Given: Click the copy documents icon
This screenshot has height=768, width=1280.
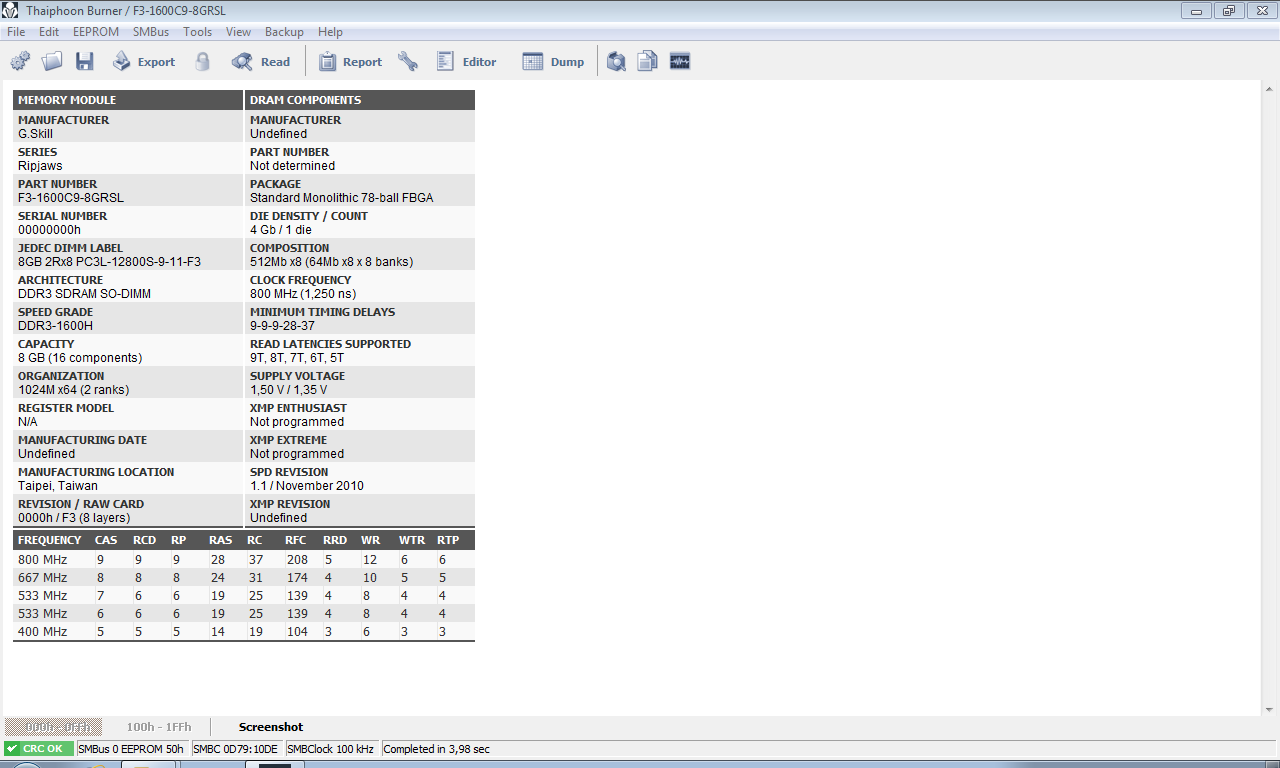Looking at the screenshot, I should 648,62.
